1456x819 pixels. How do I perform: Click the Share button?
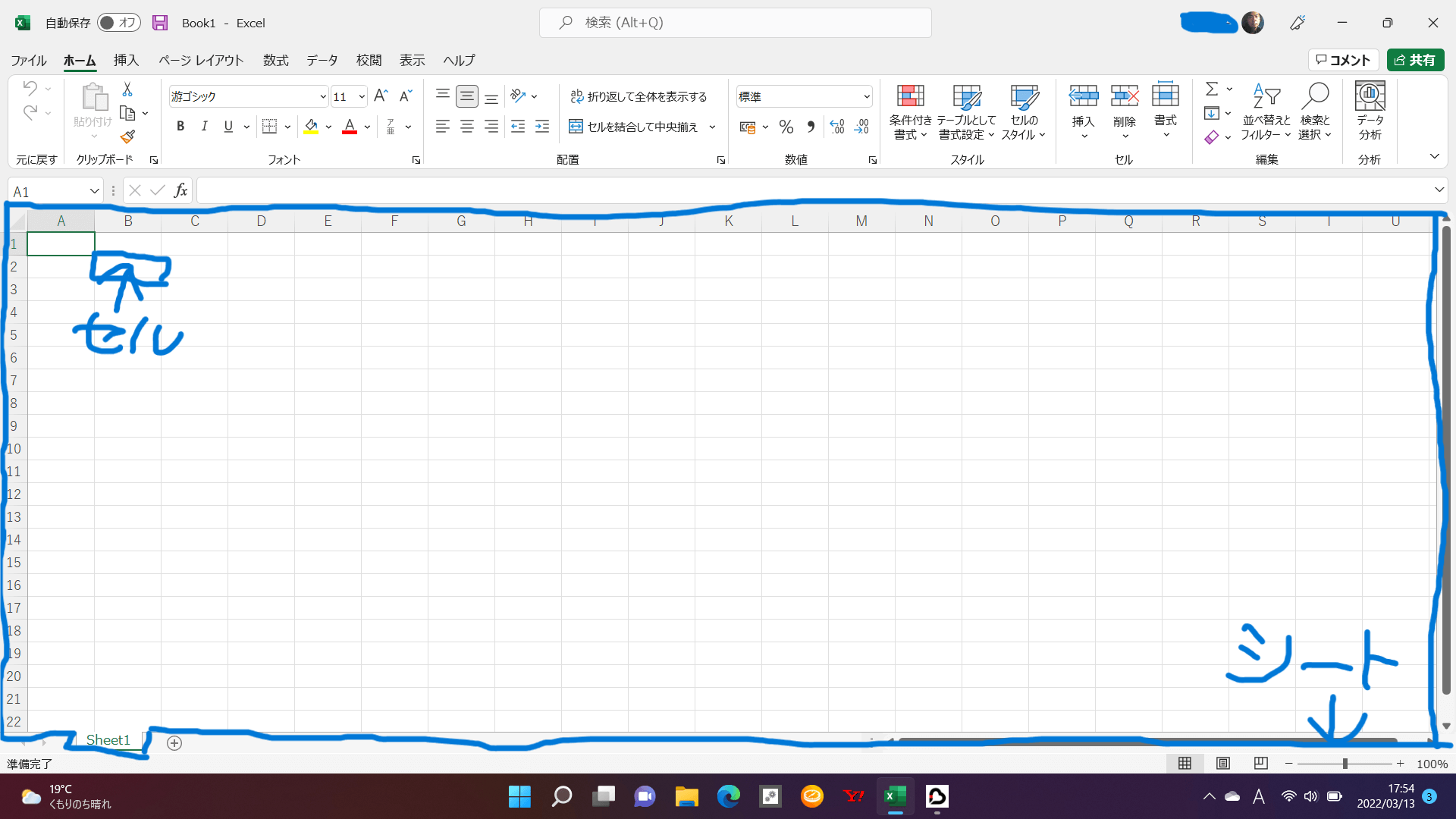pos(1415,60)
